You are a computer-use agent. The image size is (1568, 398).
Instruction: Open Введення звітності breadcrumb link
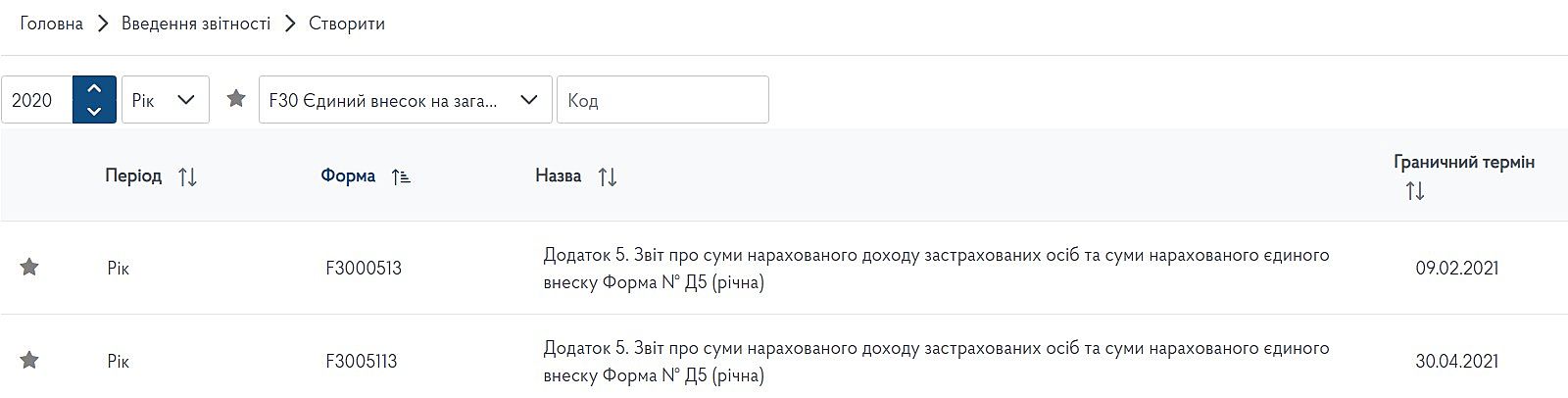196,24
